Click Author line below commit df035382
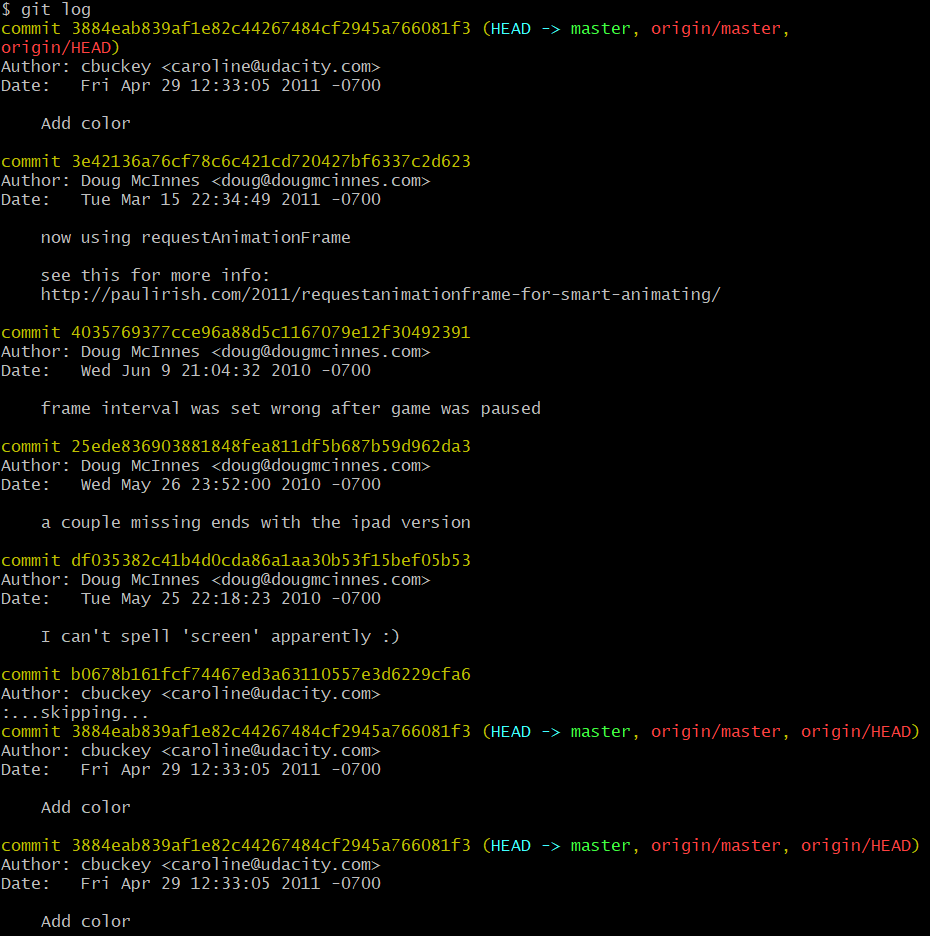Image resolution: width=930 pixels, height=936 pixels. [215, 580]
